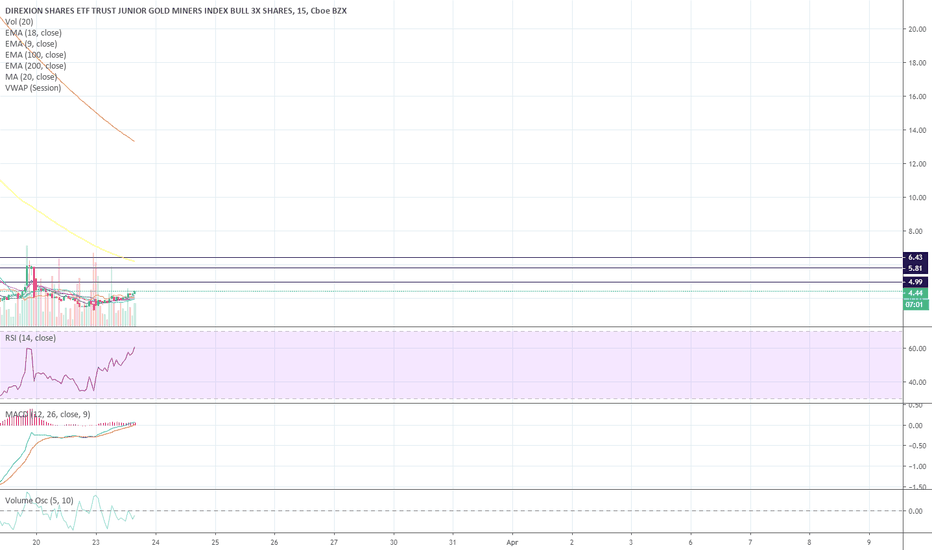Select the EMA (18, close) indicator label
This screenshot has width=932, height=550.
pyautogui.click(x=33, y=33)
